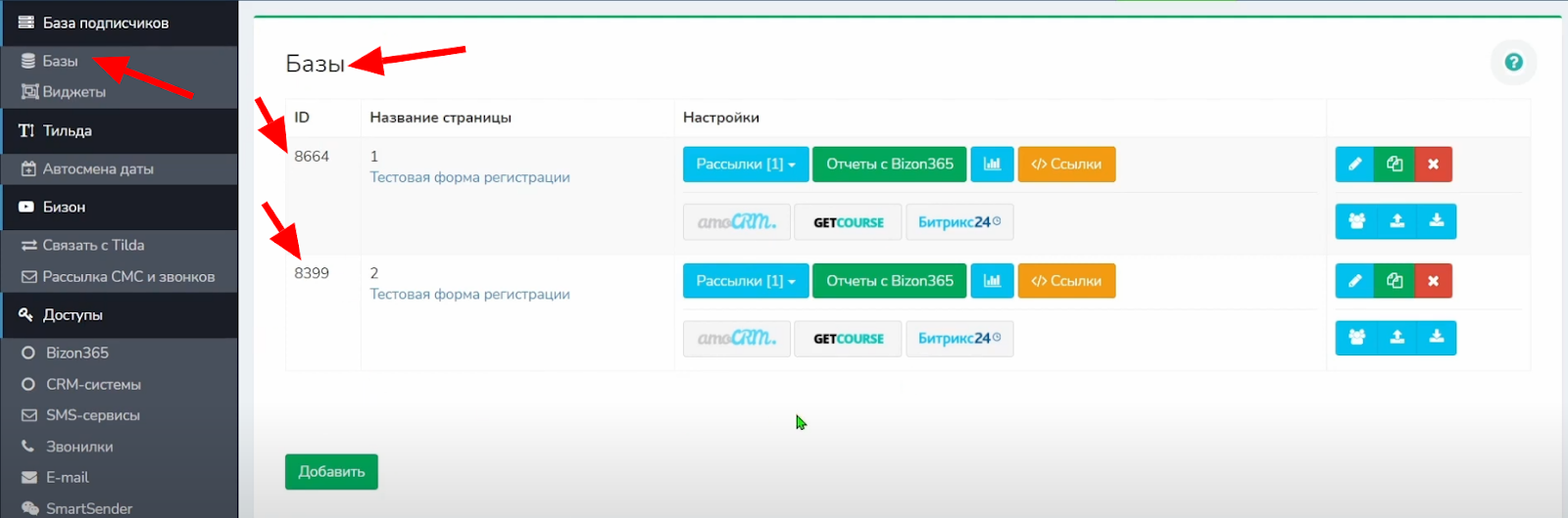The width and height of the screenshot is (1568, 518).
Task: Select Автосмена даты in the sidebar
Action: click(98, 169)
